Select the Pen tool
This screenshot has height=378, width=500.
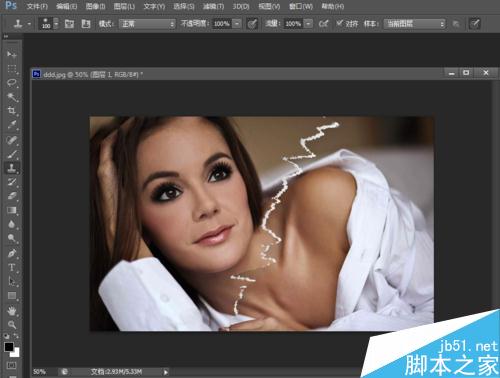click(x=12, y=253)
